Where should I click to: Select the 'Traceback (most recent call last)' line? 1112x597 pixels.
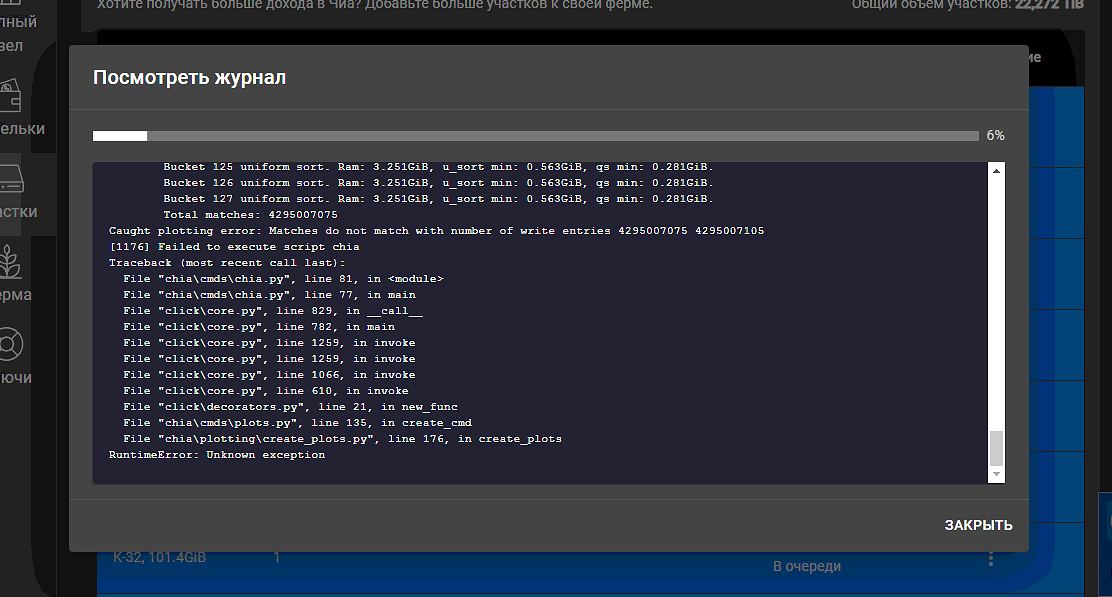[227, 263]
